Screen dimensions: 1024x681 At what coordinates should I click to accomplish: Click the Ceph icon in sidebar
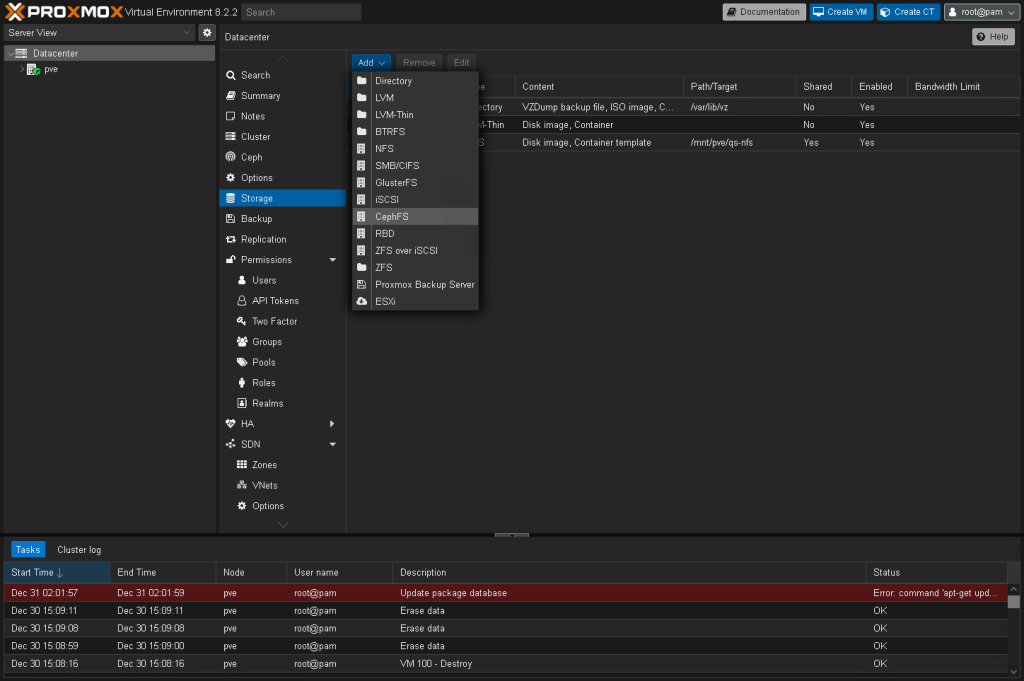(x=231, y=157)
